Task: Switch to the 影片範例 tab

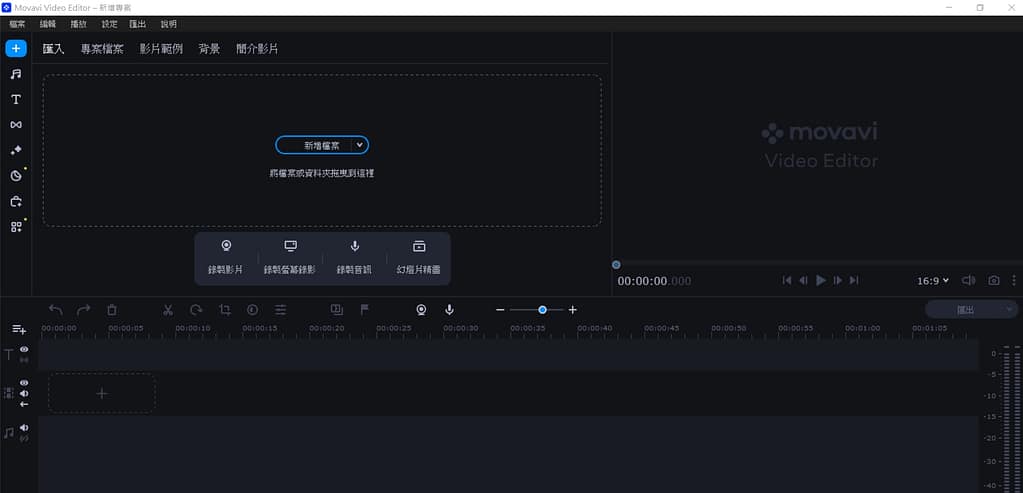Action: click(x=161, y=49)
